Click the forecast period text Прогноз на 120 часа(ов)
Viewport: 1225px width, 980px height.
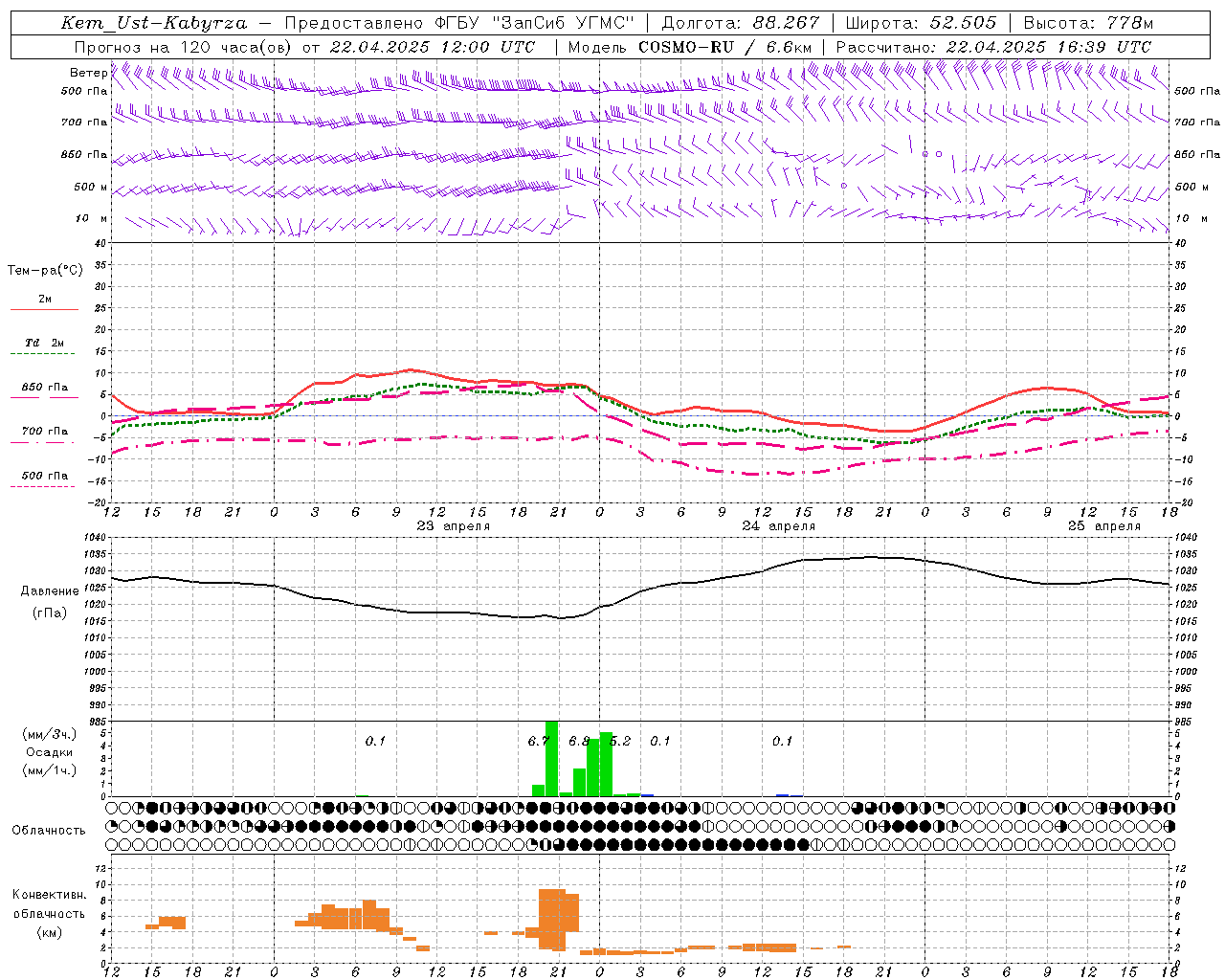tap(185, 47)
